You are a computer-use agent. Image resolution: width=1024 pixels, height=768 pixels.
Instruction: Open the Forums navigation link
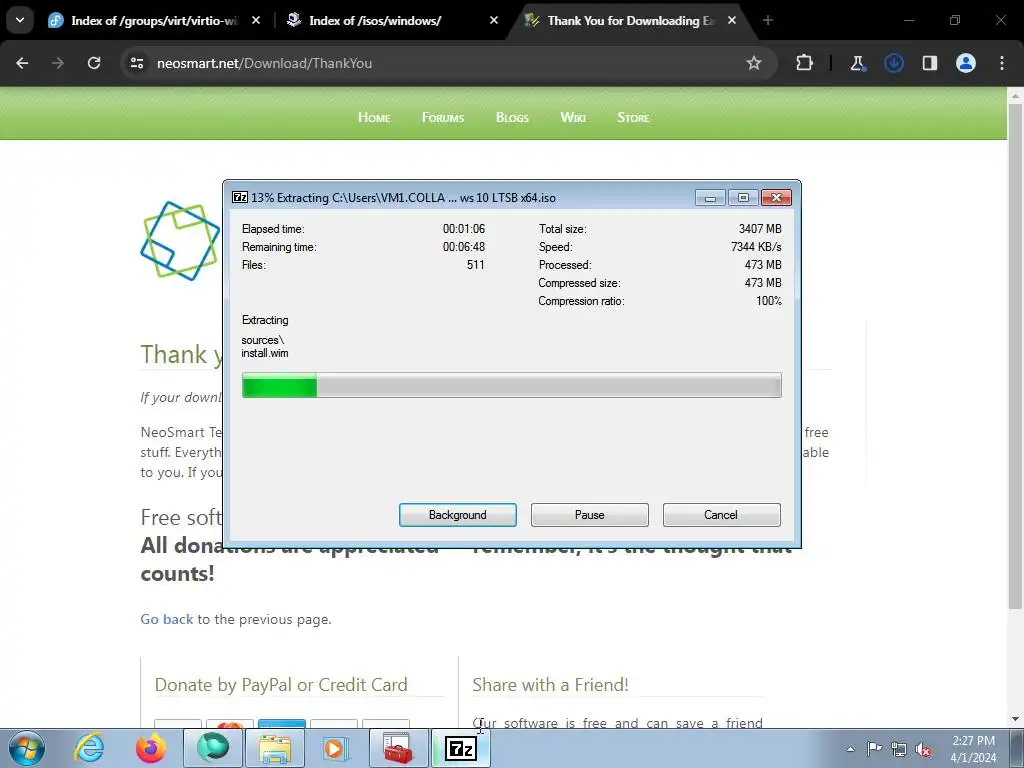pos(443,118)
